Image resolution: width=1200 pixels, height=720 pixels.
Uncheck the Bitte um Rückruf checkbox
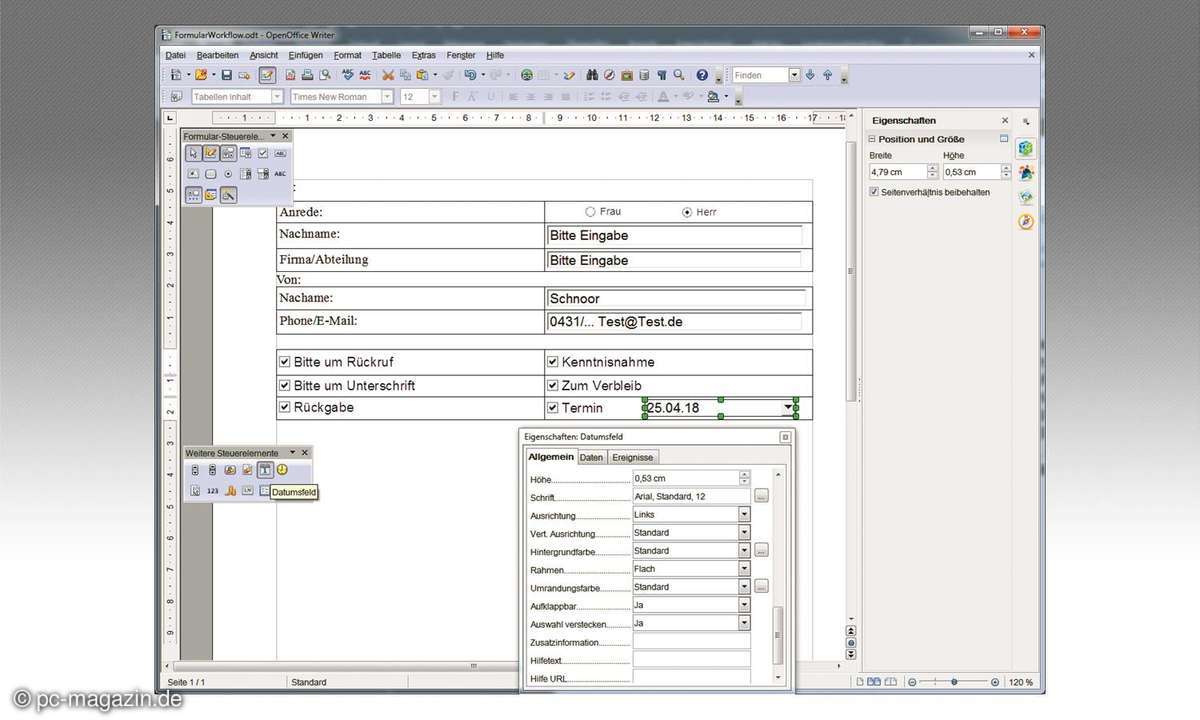click(x=285, y=361)
